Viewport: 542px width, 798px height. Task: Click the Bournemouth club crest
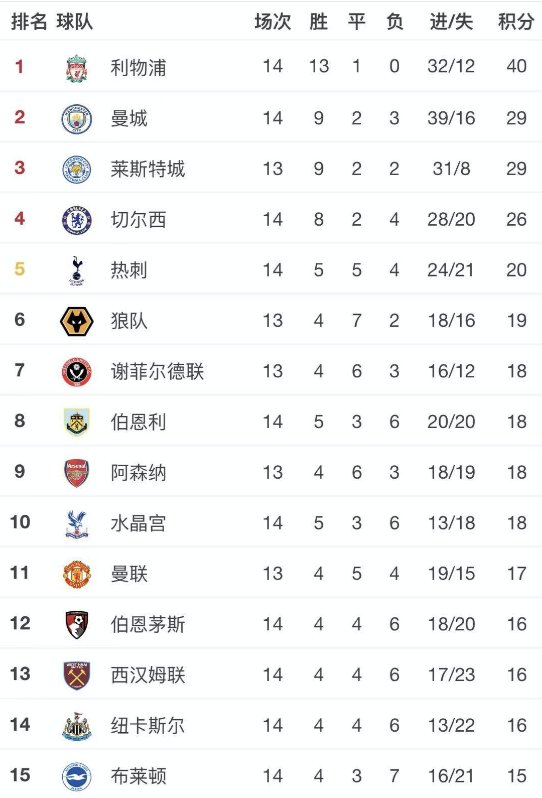point(77,625)
